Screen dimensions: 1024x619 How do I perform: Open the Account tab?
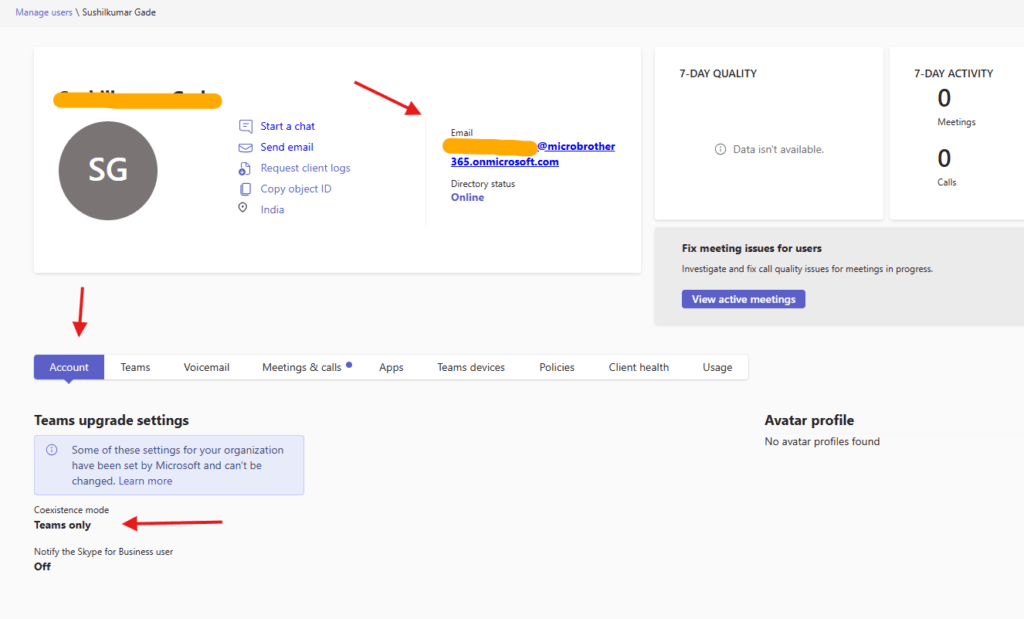pyautogui.click(x=69, y=367)
